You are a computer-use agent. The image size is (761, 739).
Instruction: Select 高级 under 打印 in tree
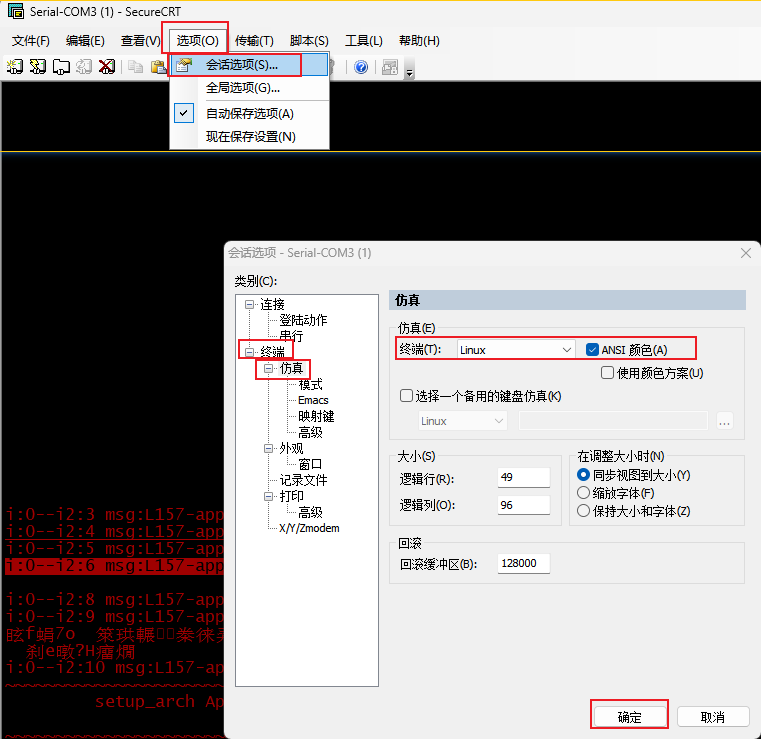tap(311, 512)
